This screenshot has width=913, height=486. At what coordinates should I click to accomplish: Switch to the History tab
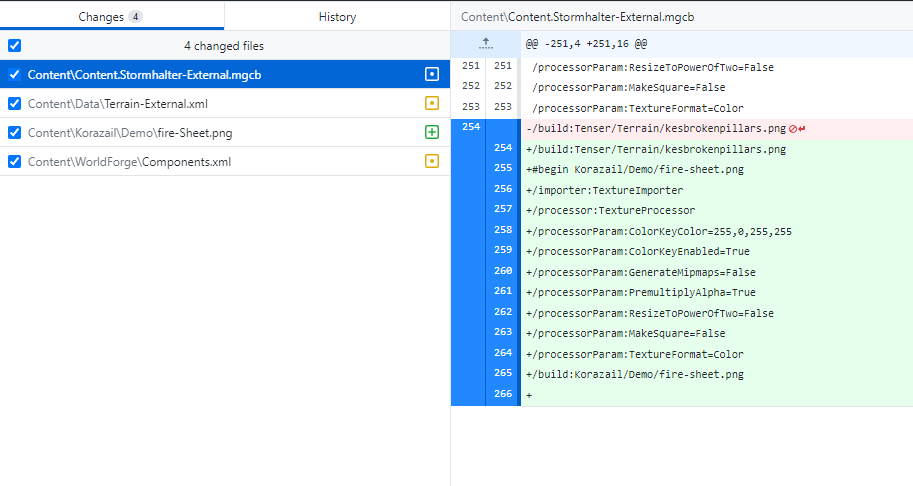point(337,16)
